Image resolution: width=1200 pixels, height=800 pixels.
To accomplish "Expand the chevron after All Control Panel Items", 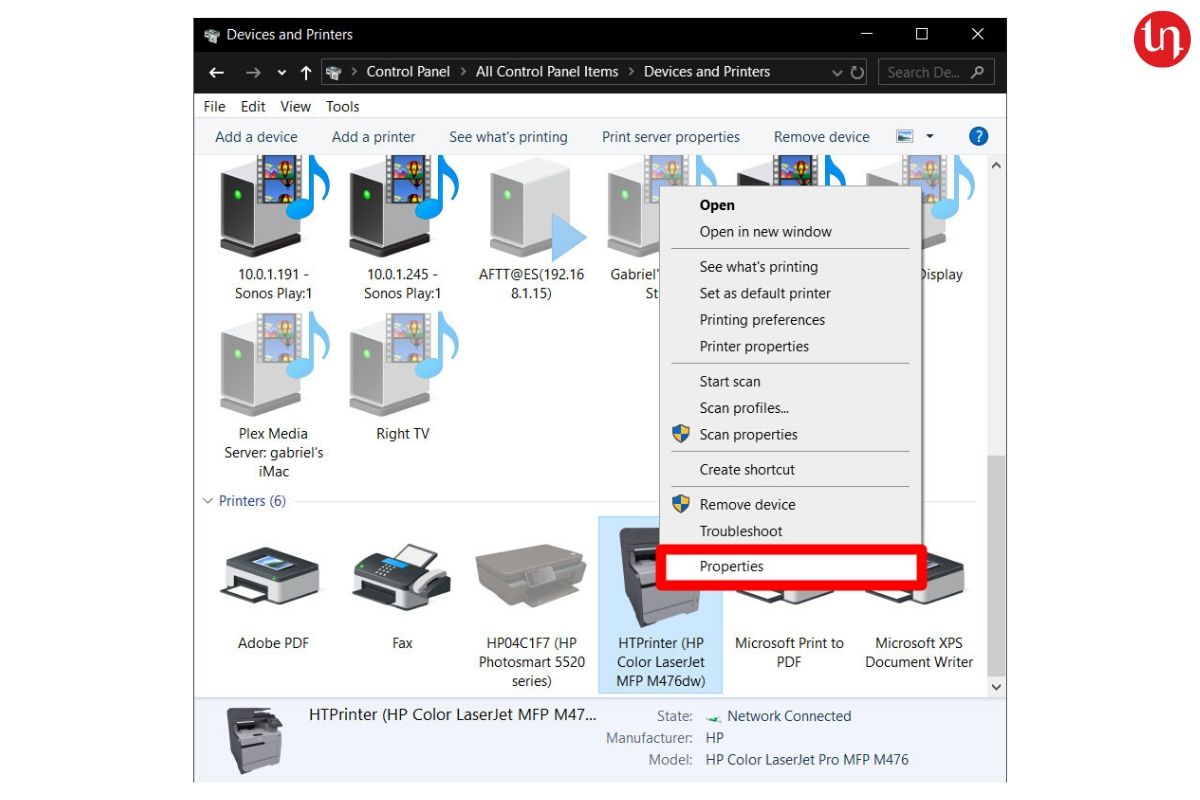I will click(x=631, y=72).
